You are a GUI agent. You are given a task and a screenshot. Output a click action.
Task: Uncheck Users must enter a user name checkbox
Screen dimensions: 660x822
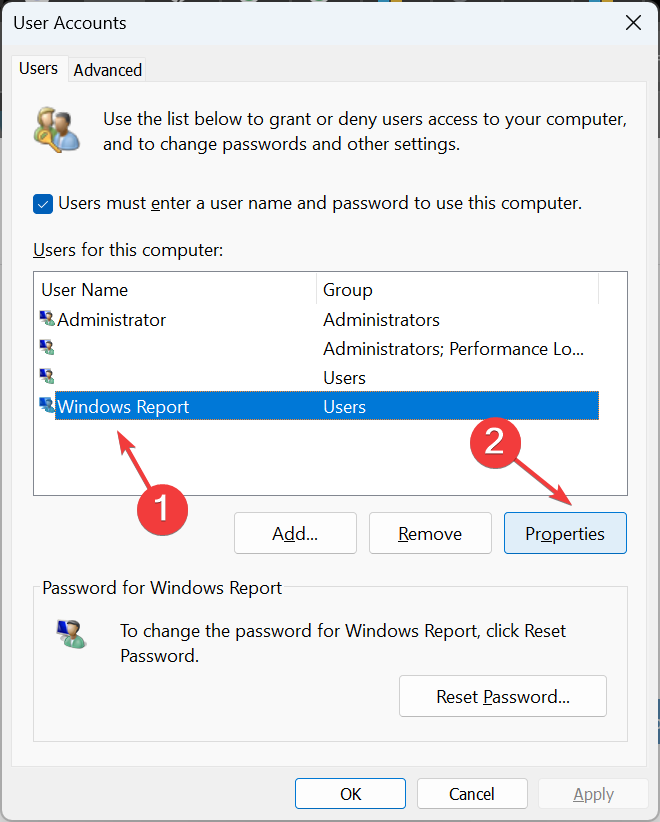pos(43,204)
